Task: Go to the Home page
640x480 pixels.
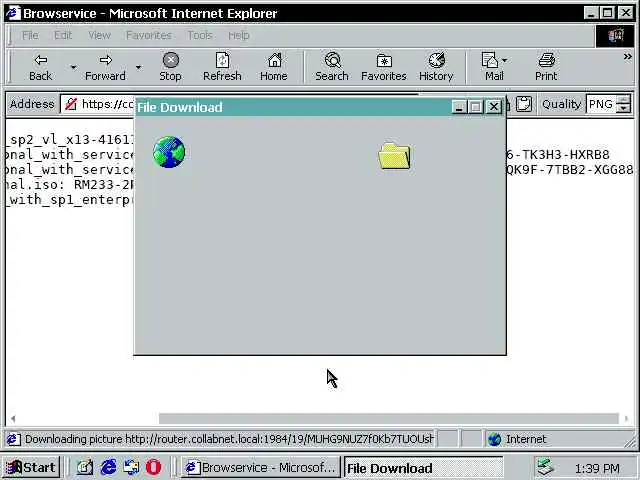Action: (x=274, y=68)
